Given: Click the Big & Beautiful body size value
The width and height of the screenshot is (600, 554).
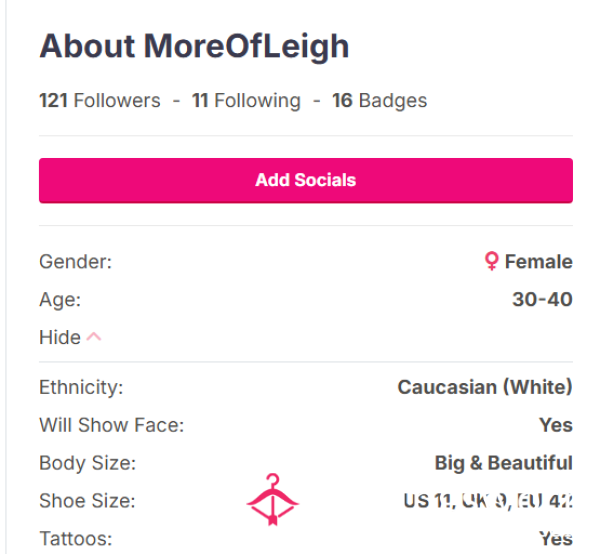Looking at the screenshot, I should [504, 463].
